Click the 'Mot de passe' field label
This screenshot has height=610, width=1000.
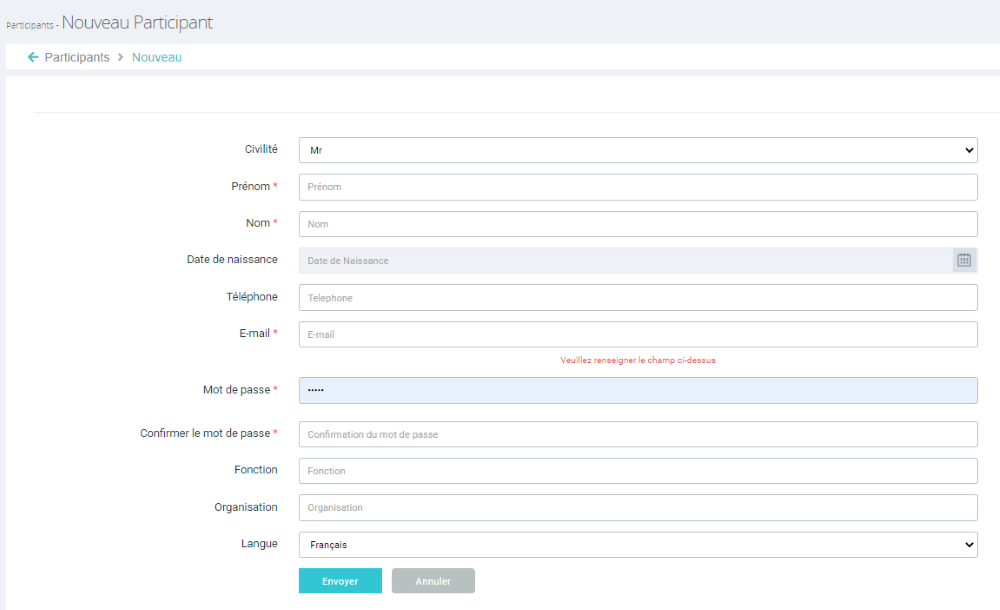point(237,390)
